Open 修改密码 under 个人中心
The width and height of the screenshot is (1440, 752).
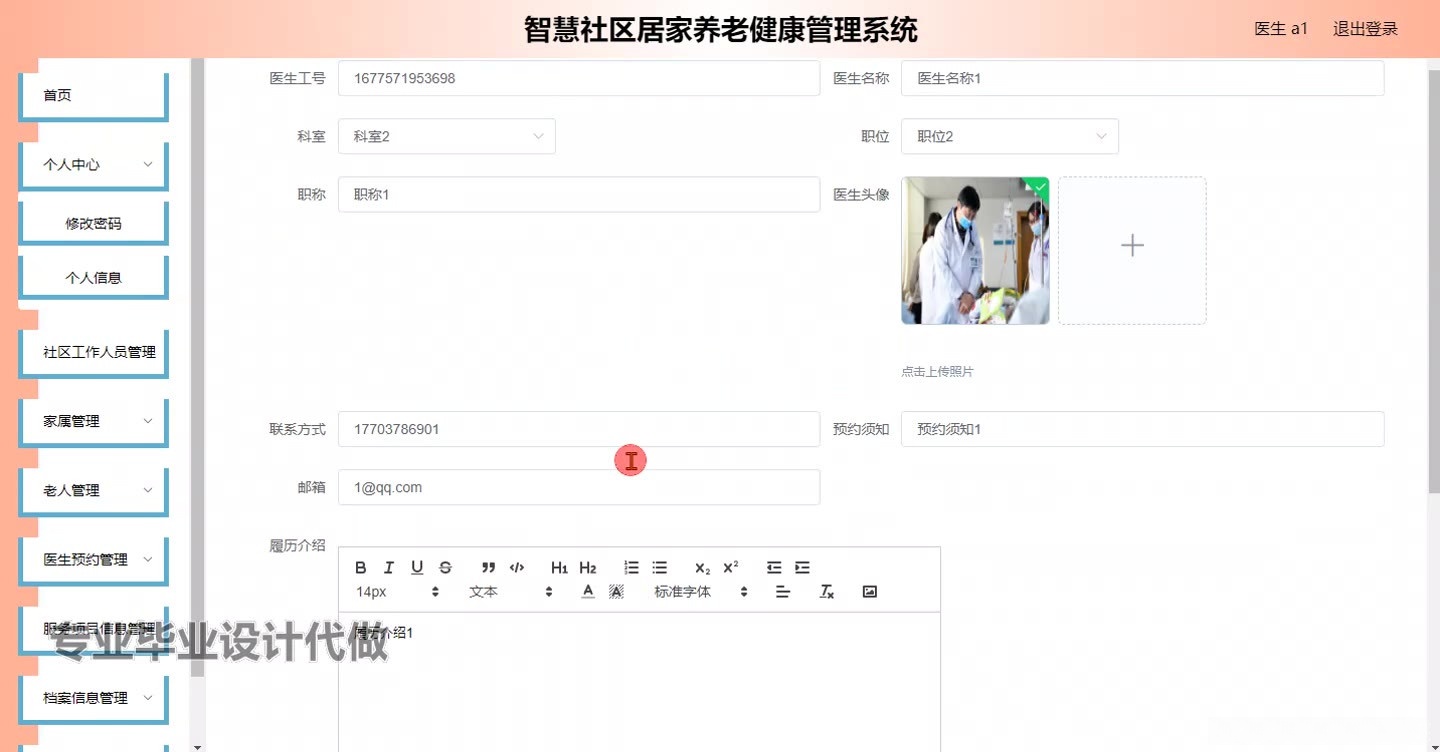coord(93,224)
